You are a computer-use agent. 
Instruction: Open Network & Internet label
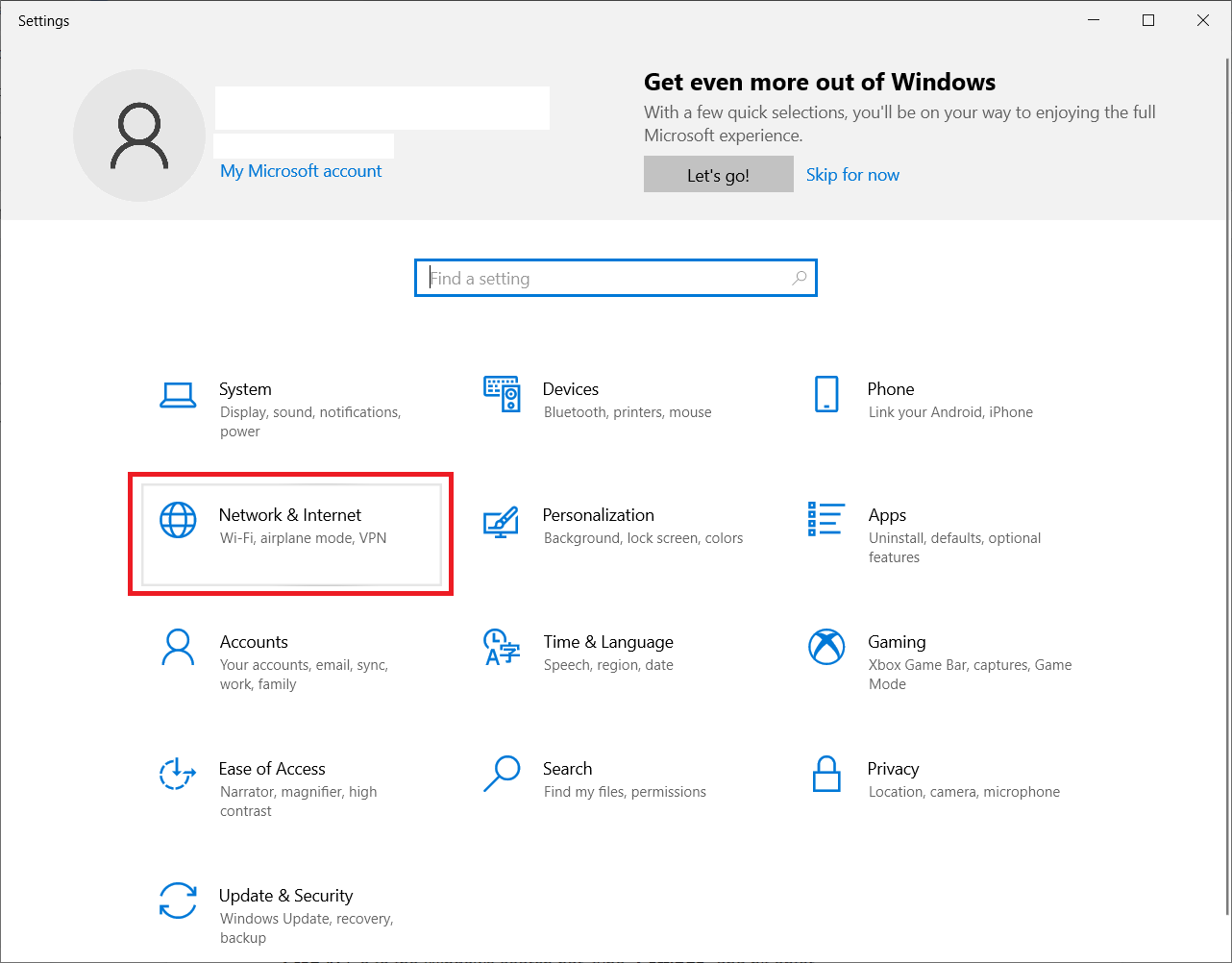[290, 515]
